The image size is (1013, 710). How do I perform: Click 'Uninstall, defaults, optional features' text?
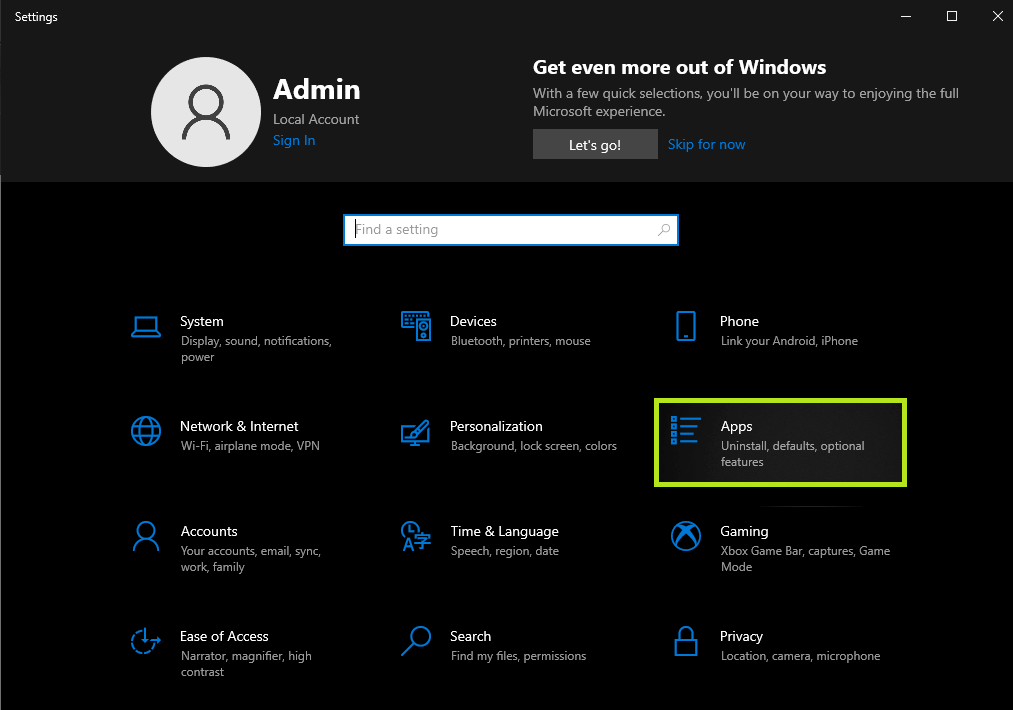coord(792,454)
